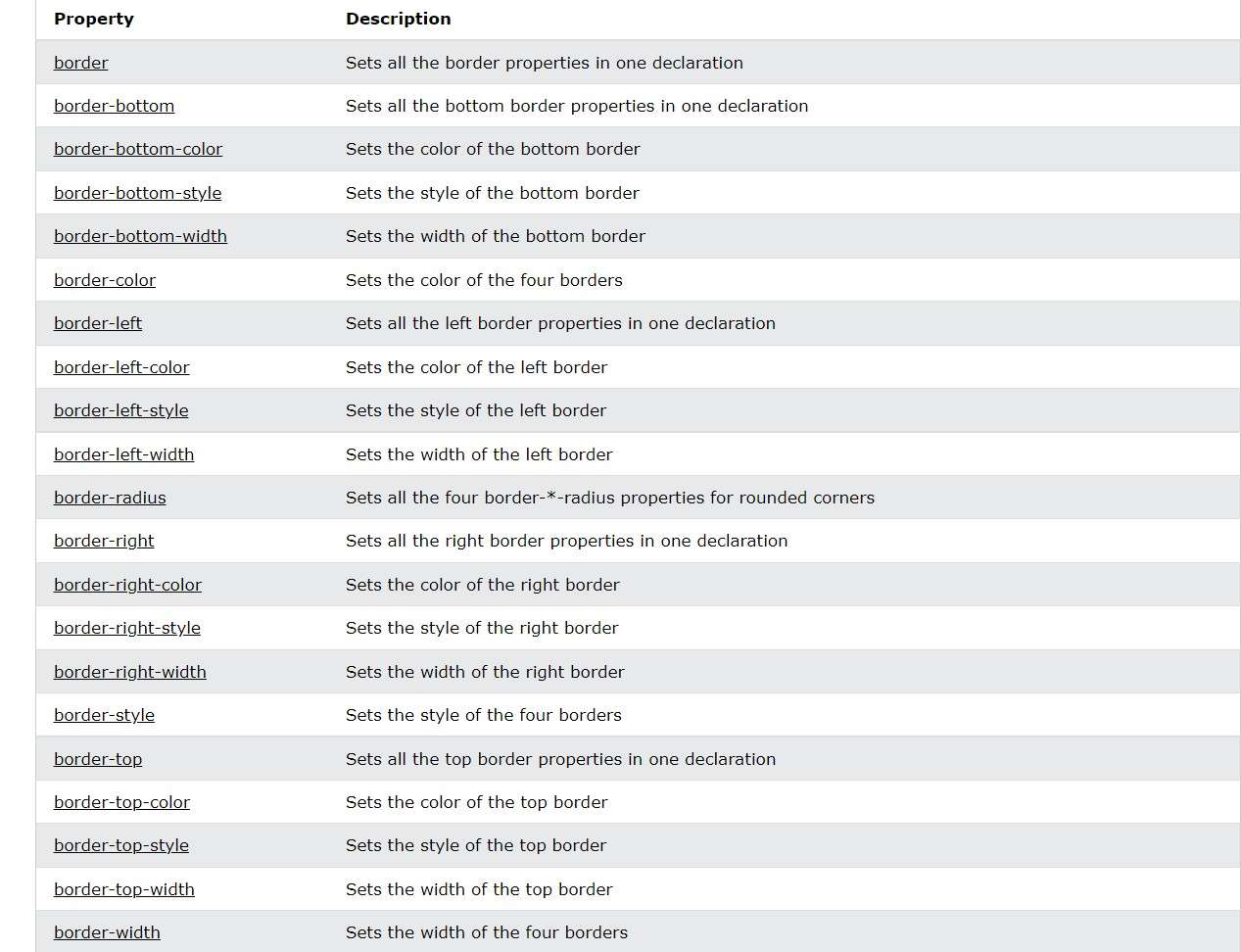Open border-right-color property link
Viewport: 1241px width, 952px height.
point(127,585)
